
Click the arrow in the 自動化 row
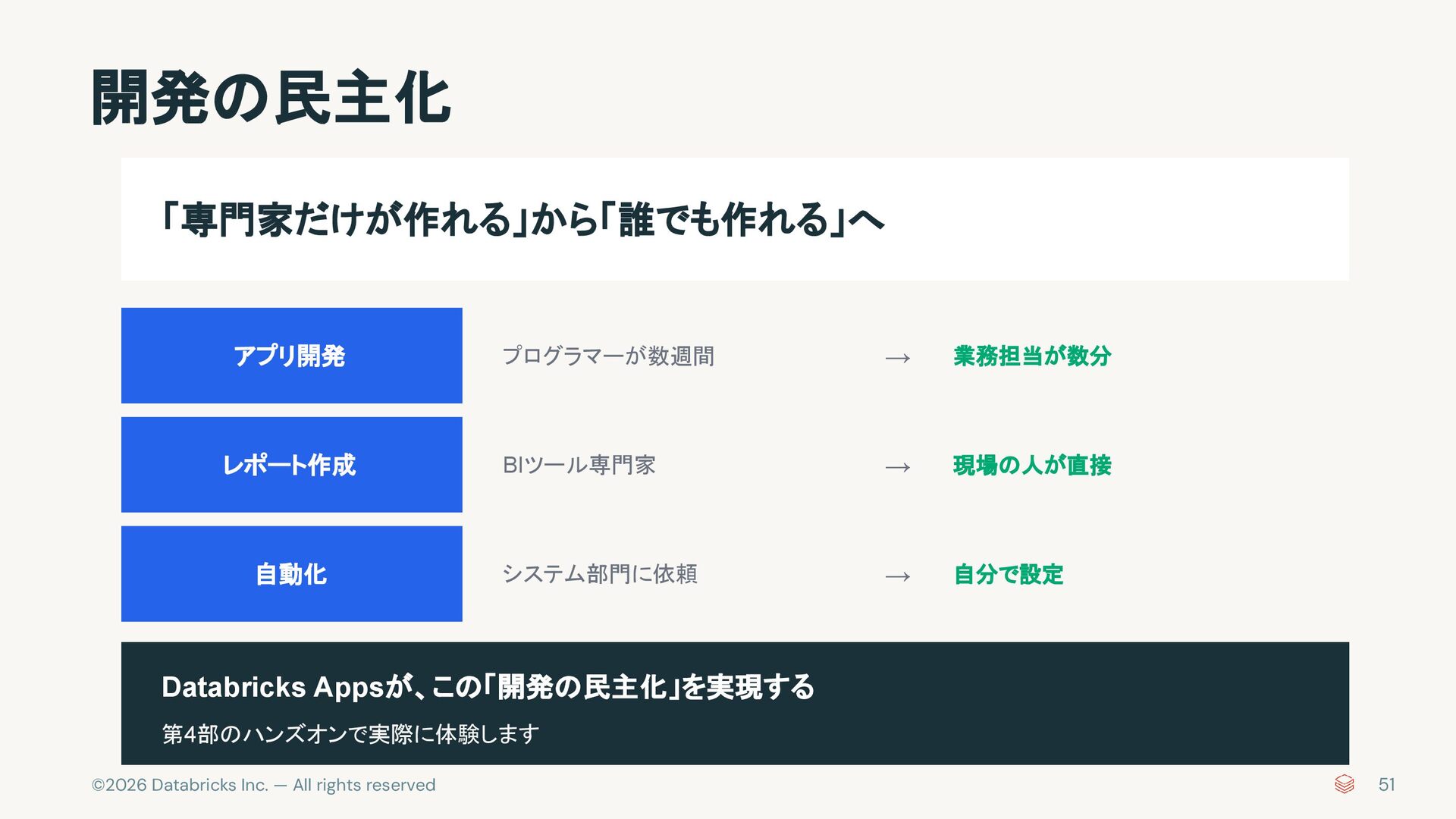[897, 576]
